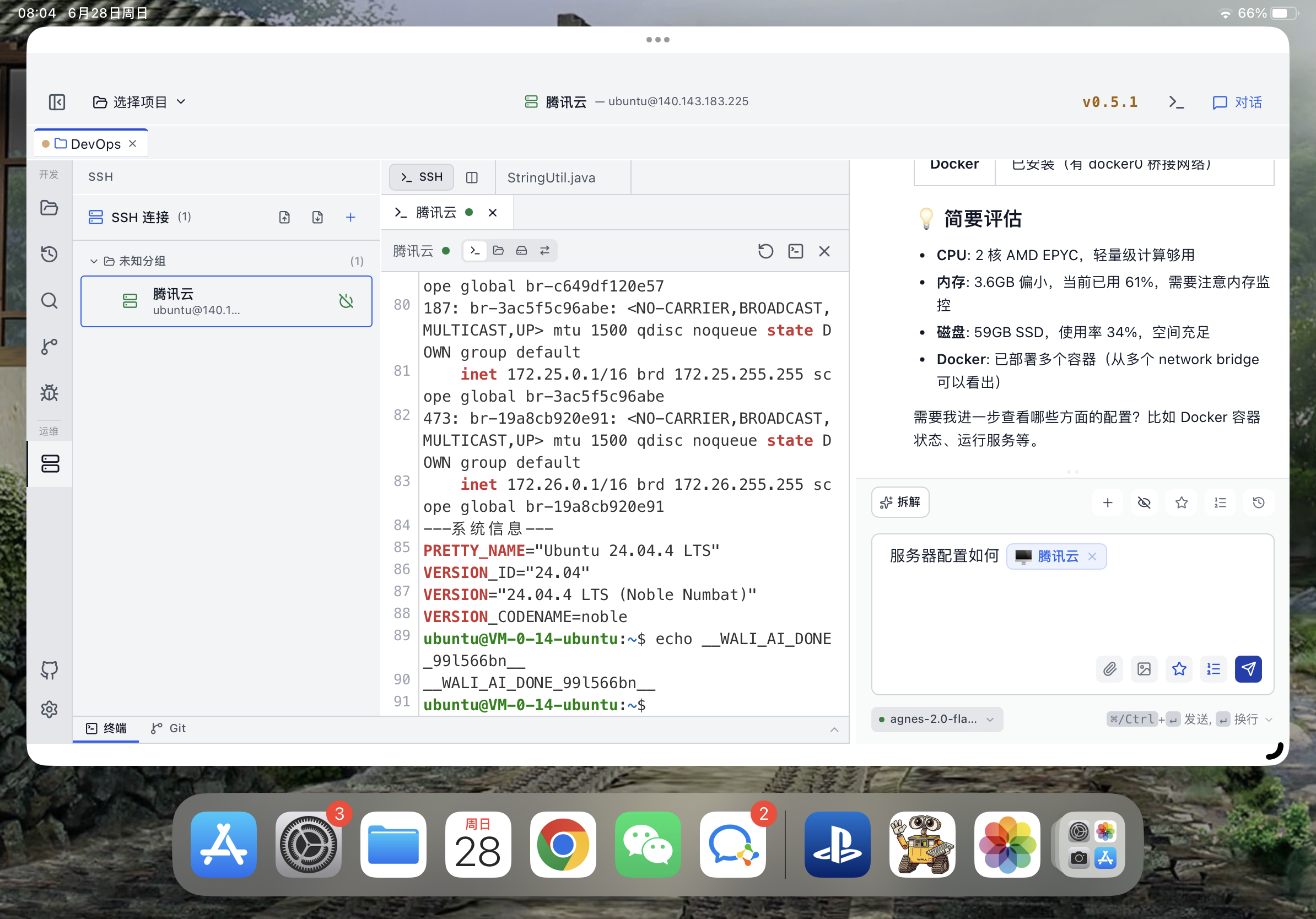Close the 腾讯云 session tab
This screenshot has width=1316, height=919.
[x=492, y=213]
